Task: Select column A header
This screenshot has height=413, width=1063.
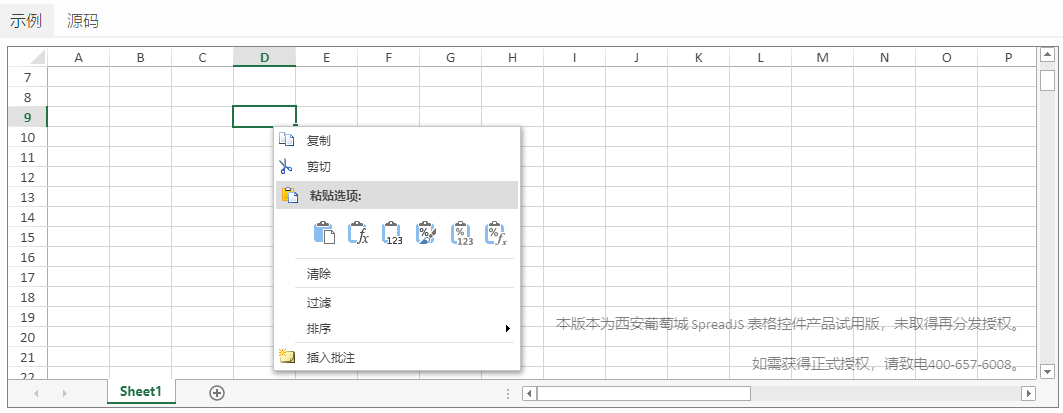Action: pyautogui.click(x=79, y=58)
